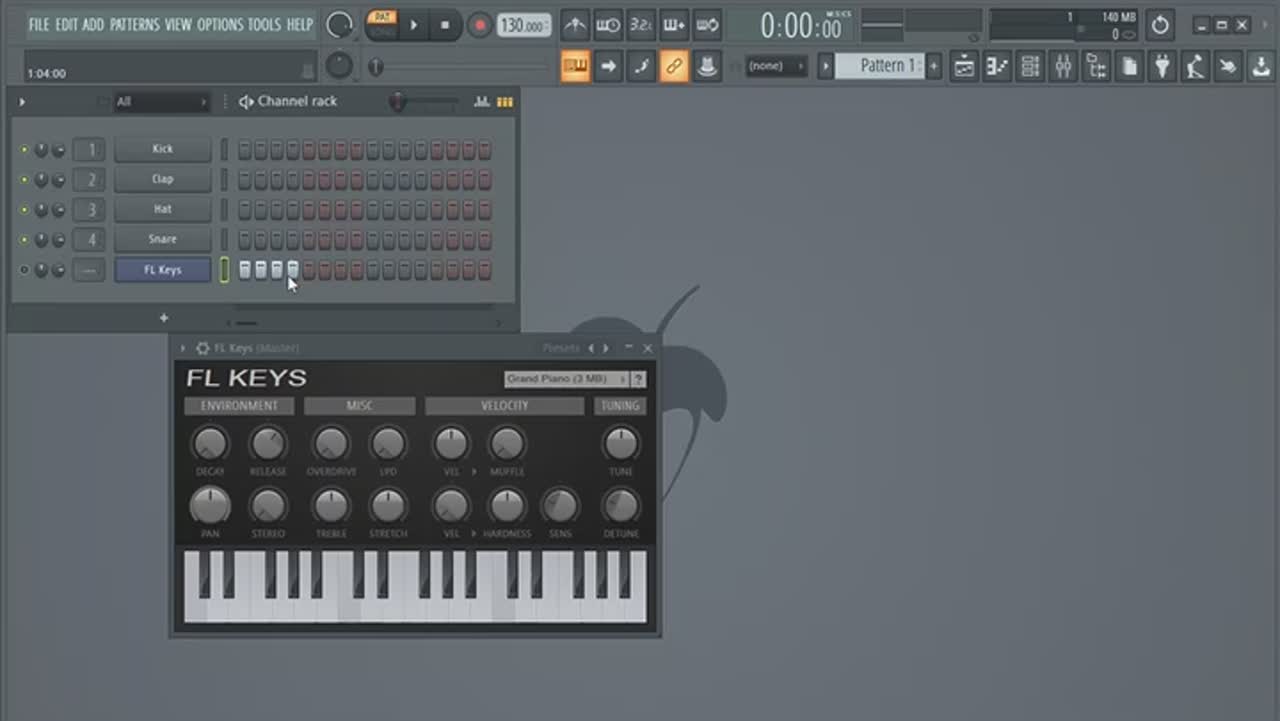Mute the Snare channel

click(24, 240)
